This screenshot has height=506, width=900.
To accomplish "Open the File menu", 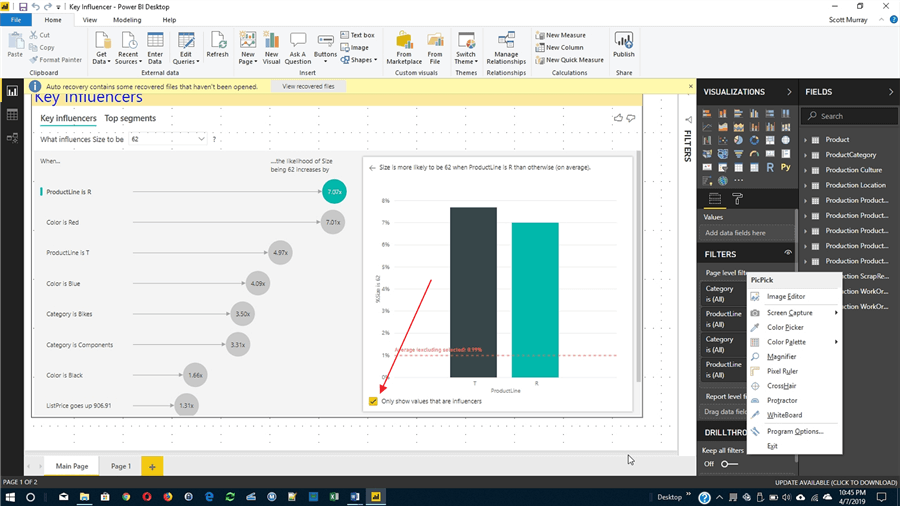I will (15, 20).
